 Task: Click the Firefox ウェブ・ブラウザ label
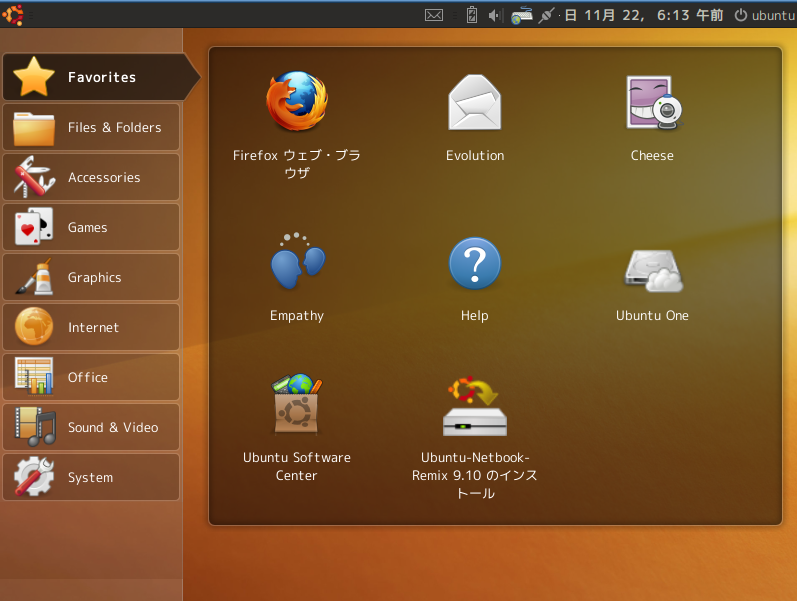[297, 164]
